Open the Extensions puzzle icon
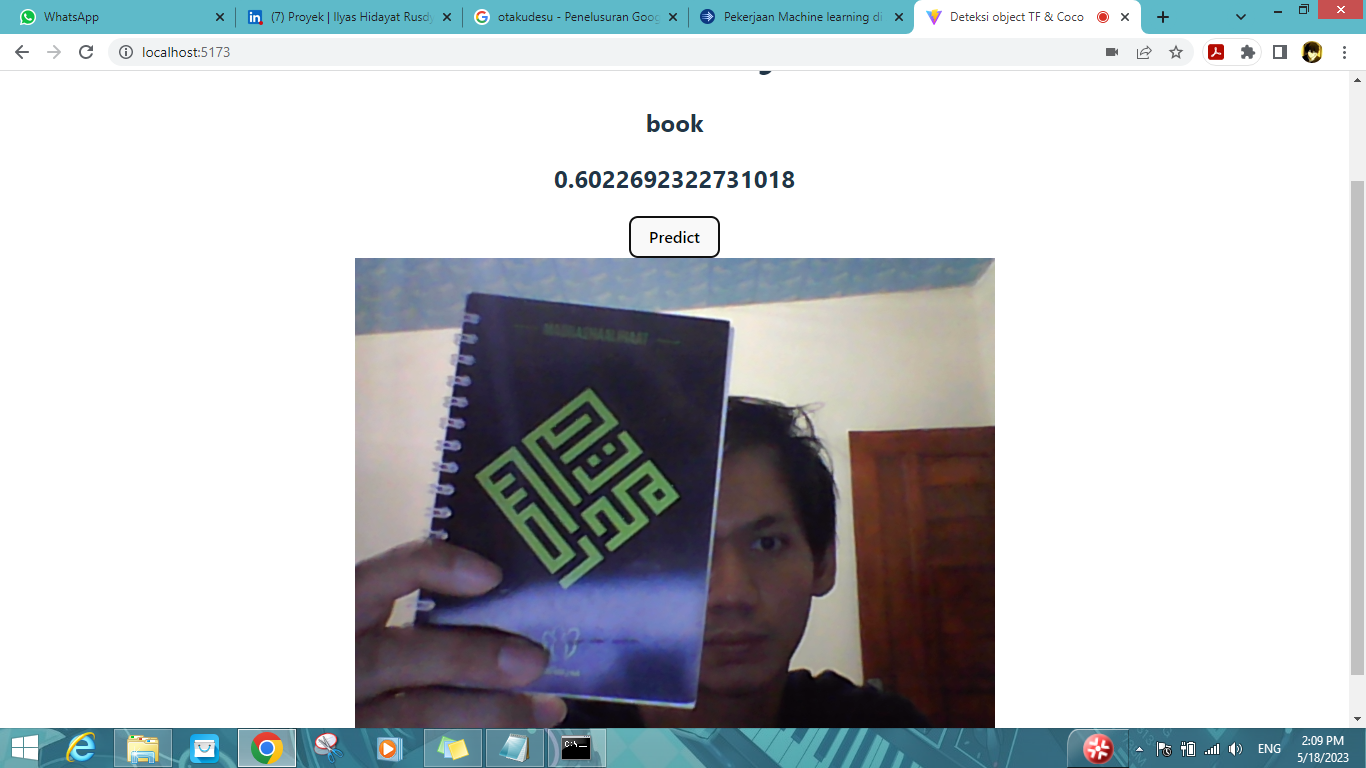 (1248, 52)
